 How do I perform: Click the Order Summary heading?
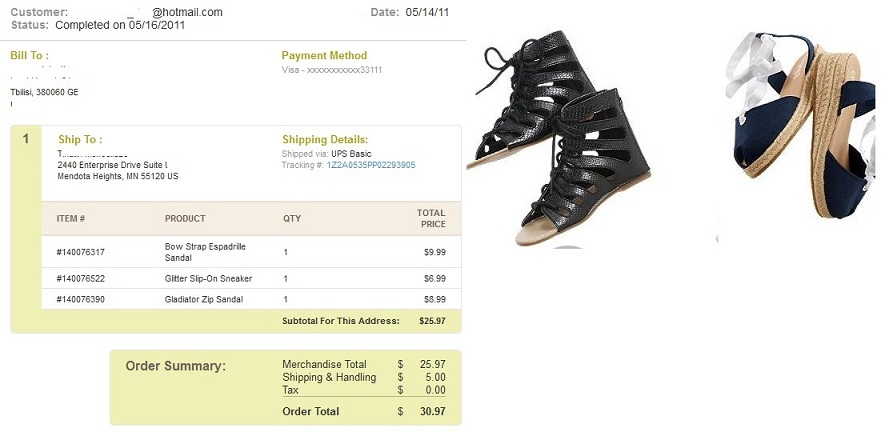click(175, 366)
